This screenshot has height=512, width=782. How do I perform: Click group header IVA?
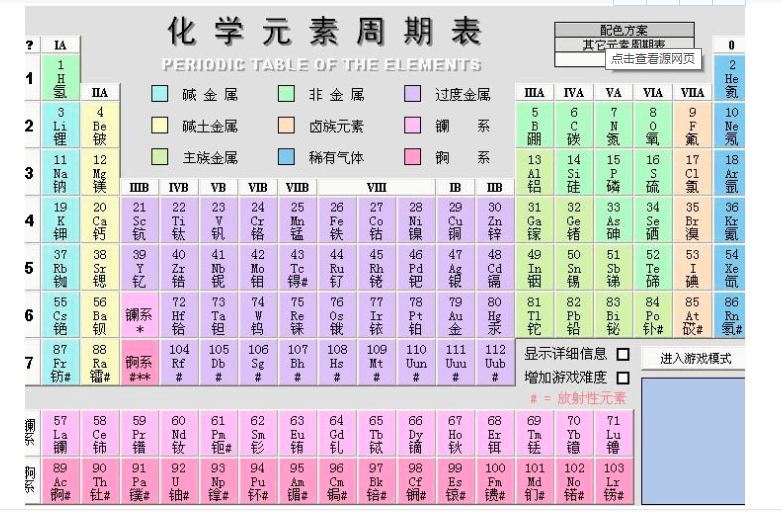[x=574, y=93]
